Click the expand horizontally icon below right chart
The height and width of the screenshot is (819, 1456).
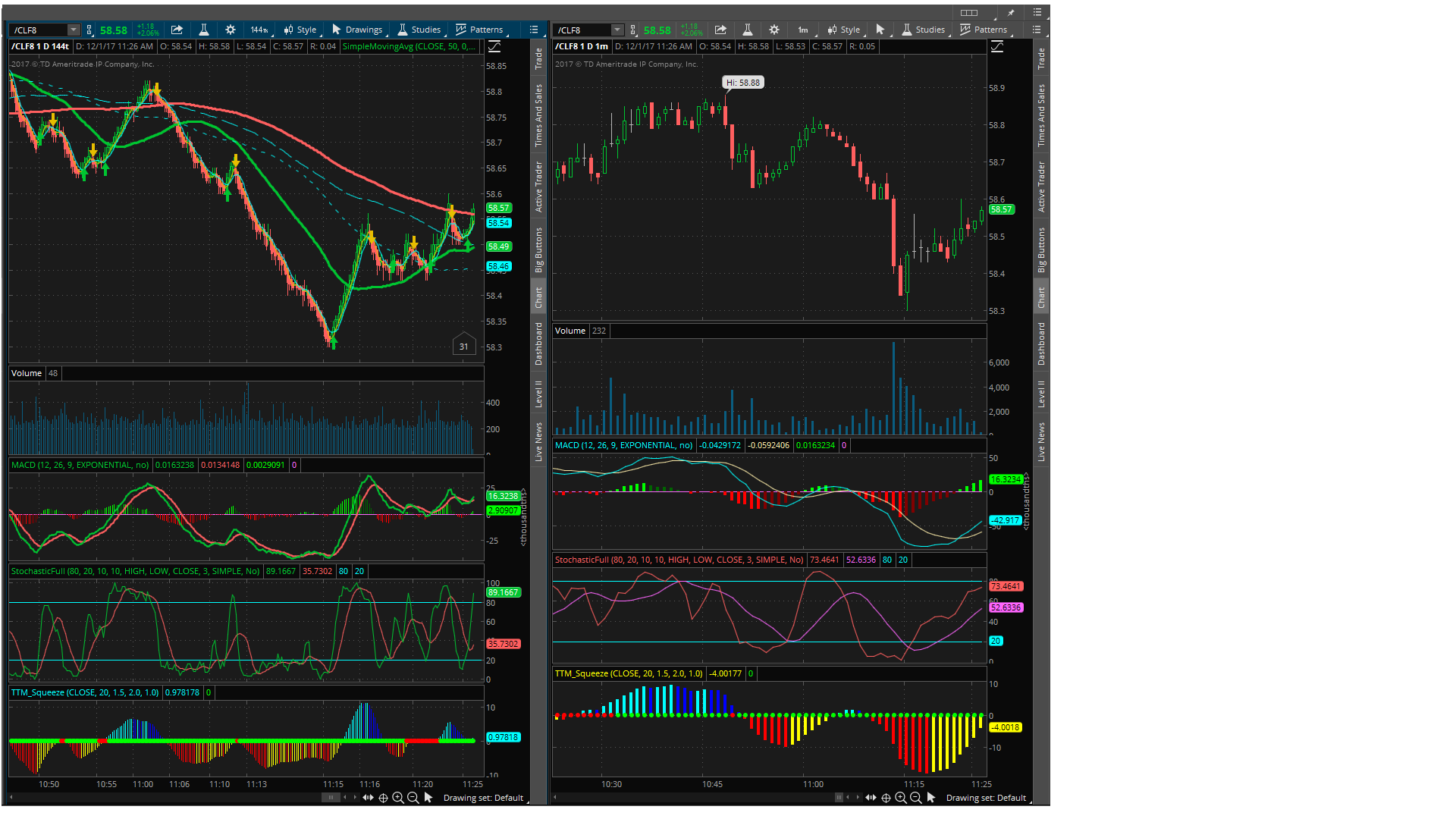pyautogui.click(x=871, y=798)
